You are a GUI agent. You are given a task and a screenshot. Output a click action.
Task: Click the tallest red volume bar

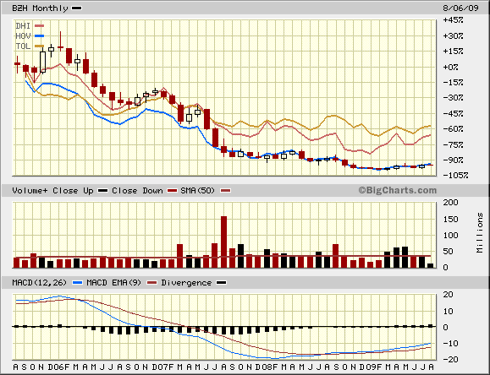224,242
